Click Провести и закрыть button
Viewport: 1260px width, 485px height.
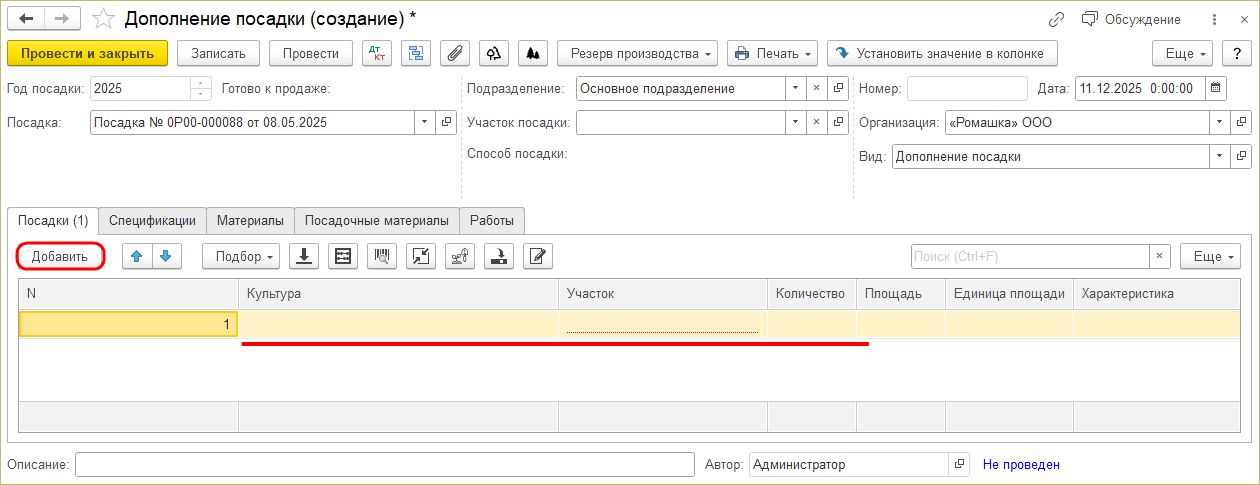click(x=87, y=53)
